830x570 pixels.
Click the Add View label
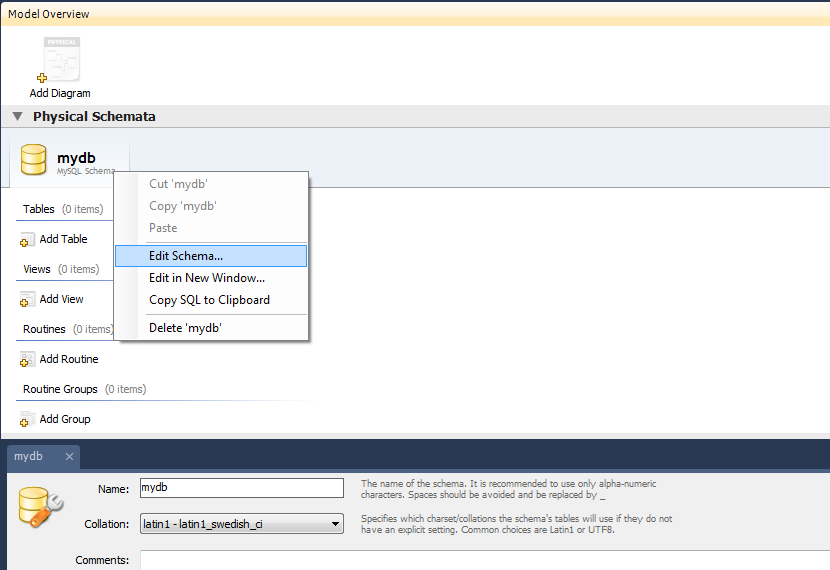[61, 299]
